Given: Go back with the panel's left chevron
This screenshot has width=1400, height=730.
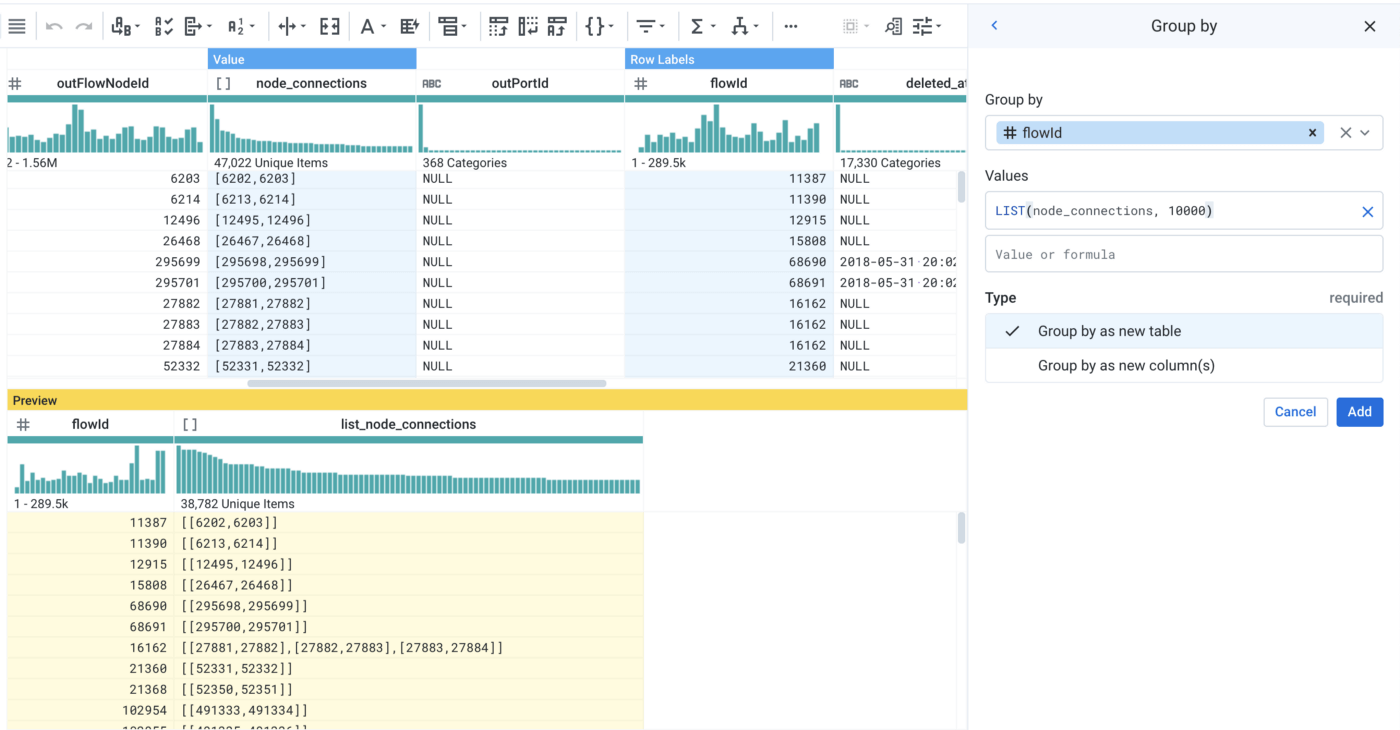Looking at the screenshot, I should (x=994, y=26).
